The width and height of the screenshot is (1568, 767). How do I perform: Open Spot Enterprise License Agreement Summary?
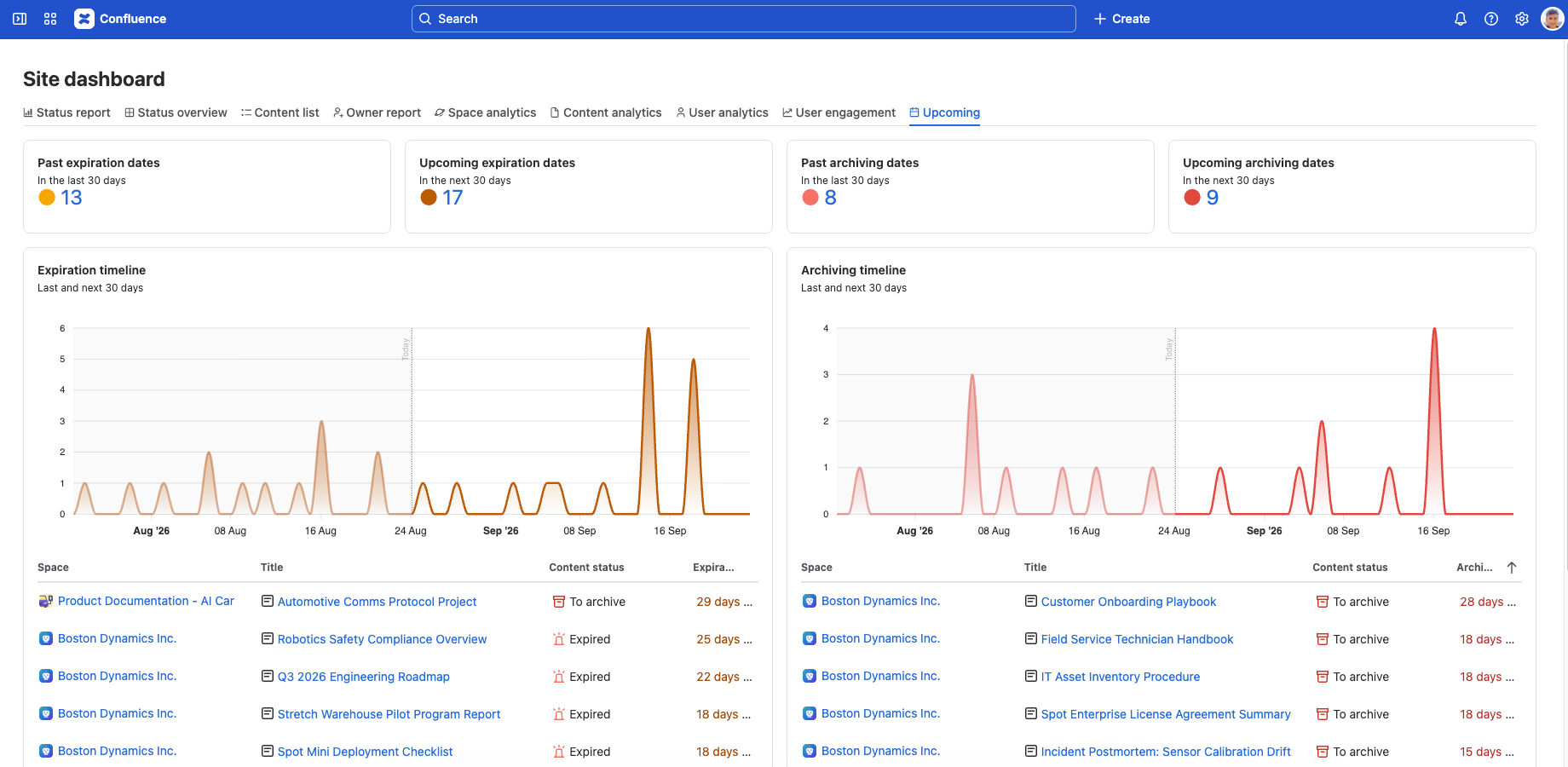(1166, 714)
